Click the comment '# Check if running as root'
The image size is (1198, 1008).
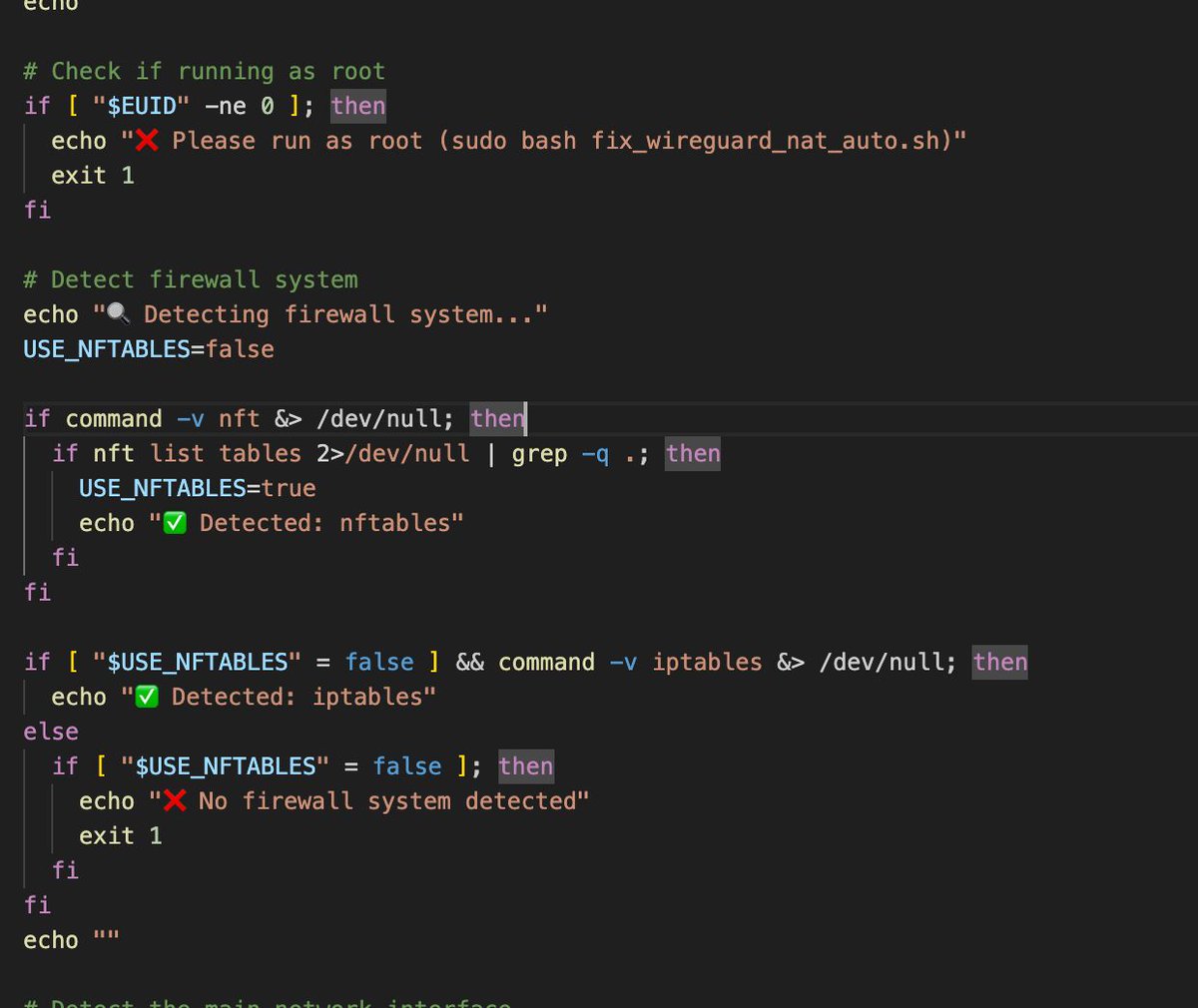204,72
